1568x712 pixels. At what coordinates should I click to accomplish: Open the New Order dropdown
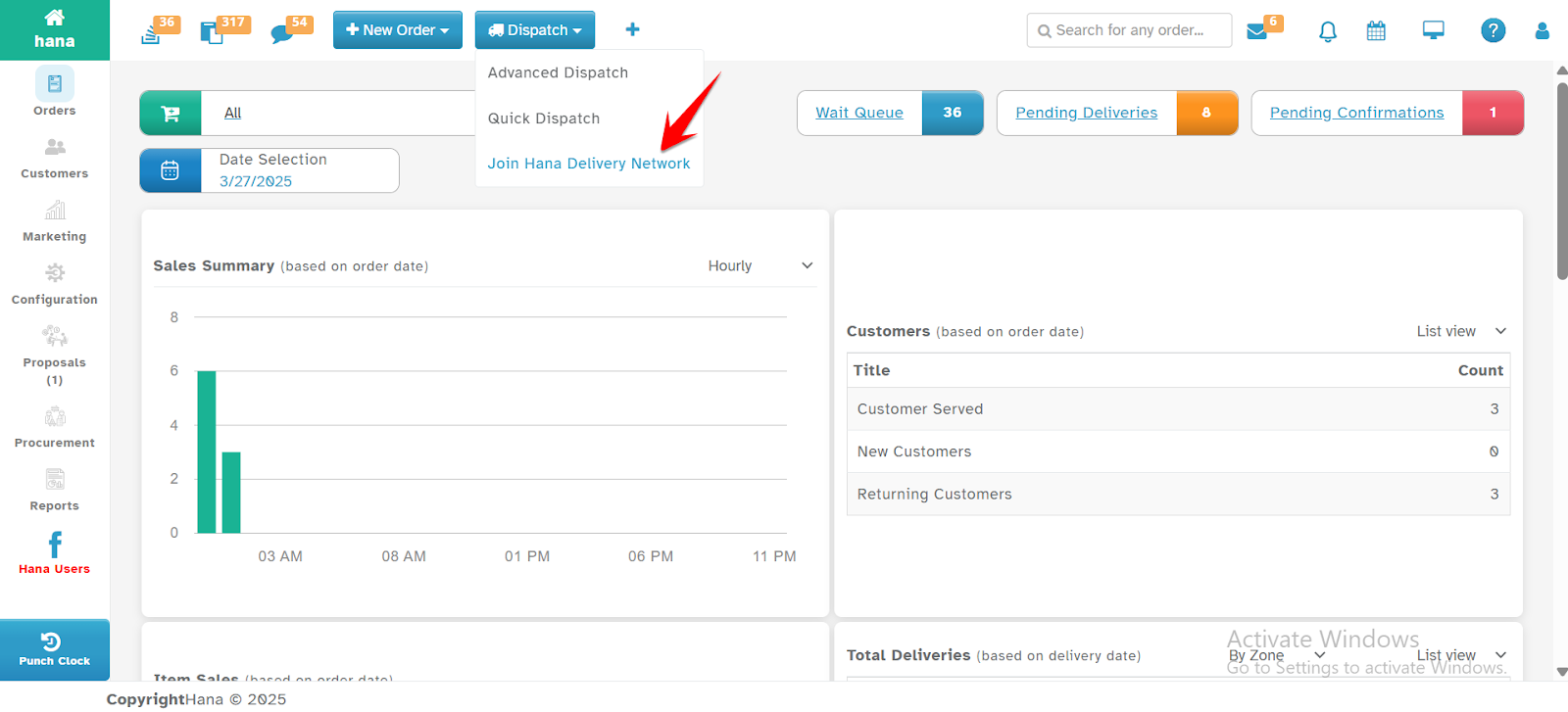[x=398, y=30]
